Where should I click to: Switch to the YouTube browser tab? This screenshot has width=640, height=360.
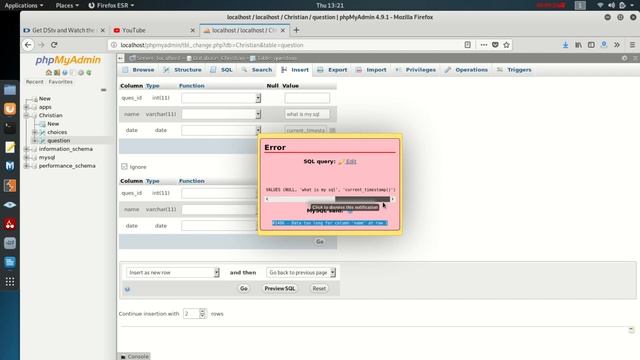pos(155,30)
